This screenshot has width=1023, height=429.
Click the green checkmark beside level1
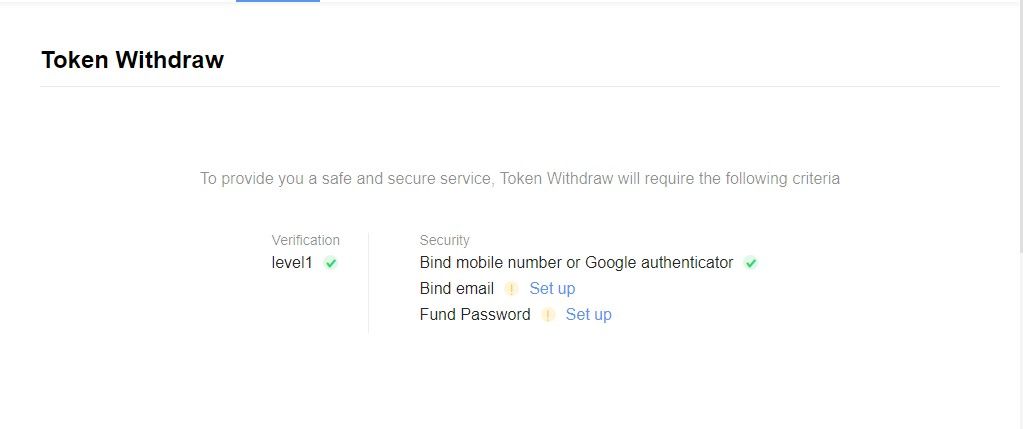click(331, 263)
